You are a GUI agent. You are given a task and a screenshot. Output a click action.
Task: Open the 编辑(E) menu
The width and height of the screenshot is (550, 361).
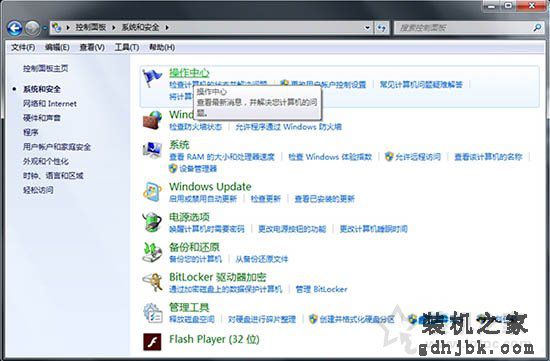[x=57, y=47]
